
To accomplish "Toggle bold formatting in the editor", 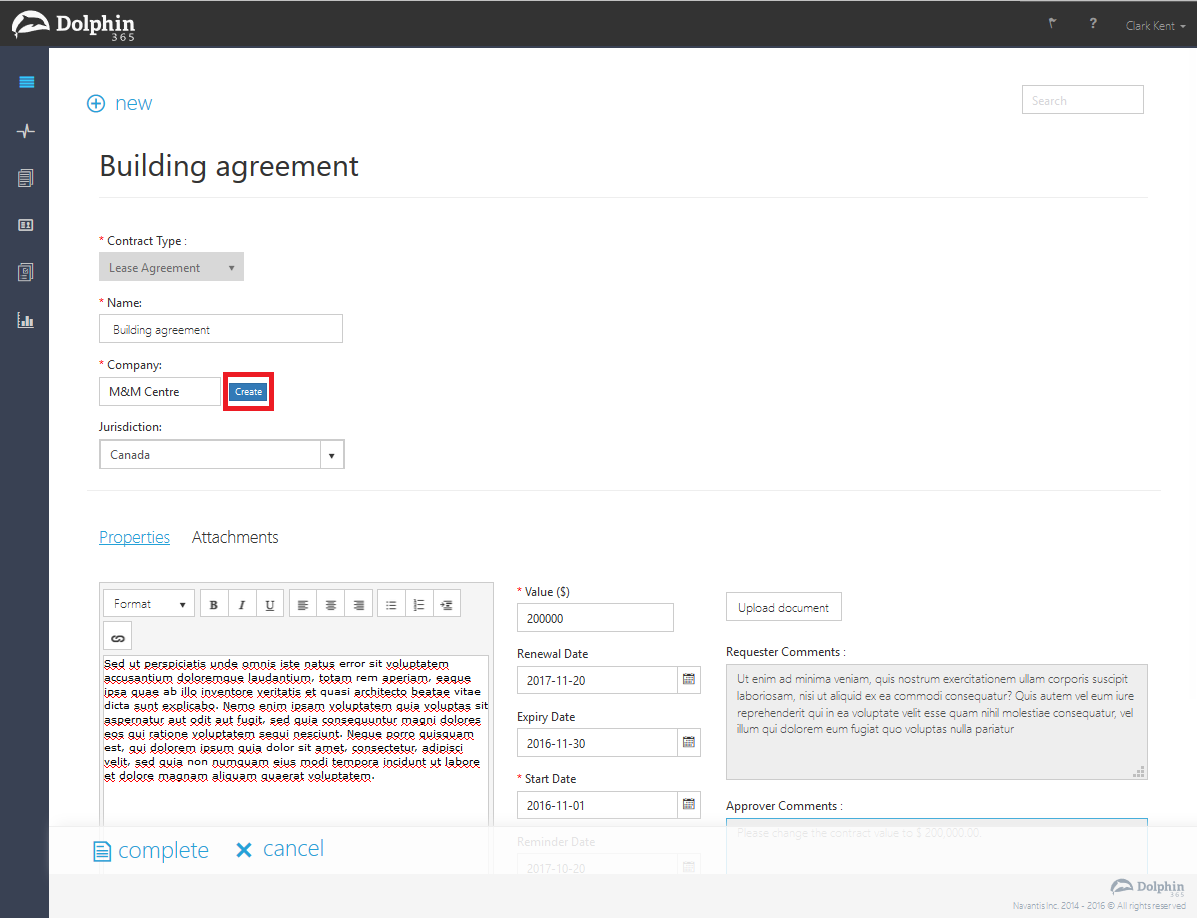I will (214, 604).
